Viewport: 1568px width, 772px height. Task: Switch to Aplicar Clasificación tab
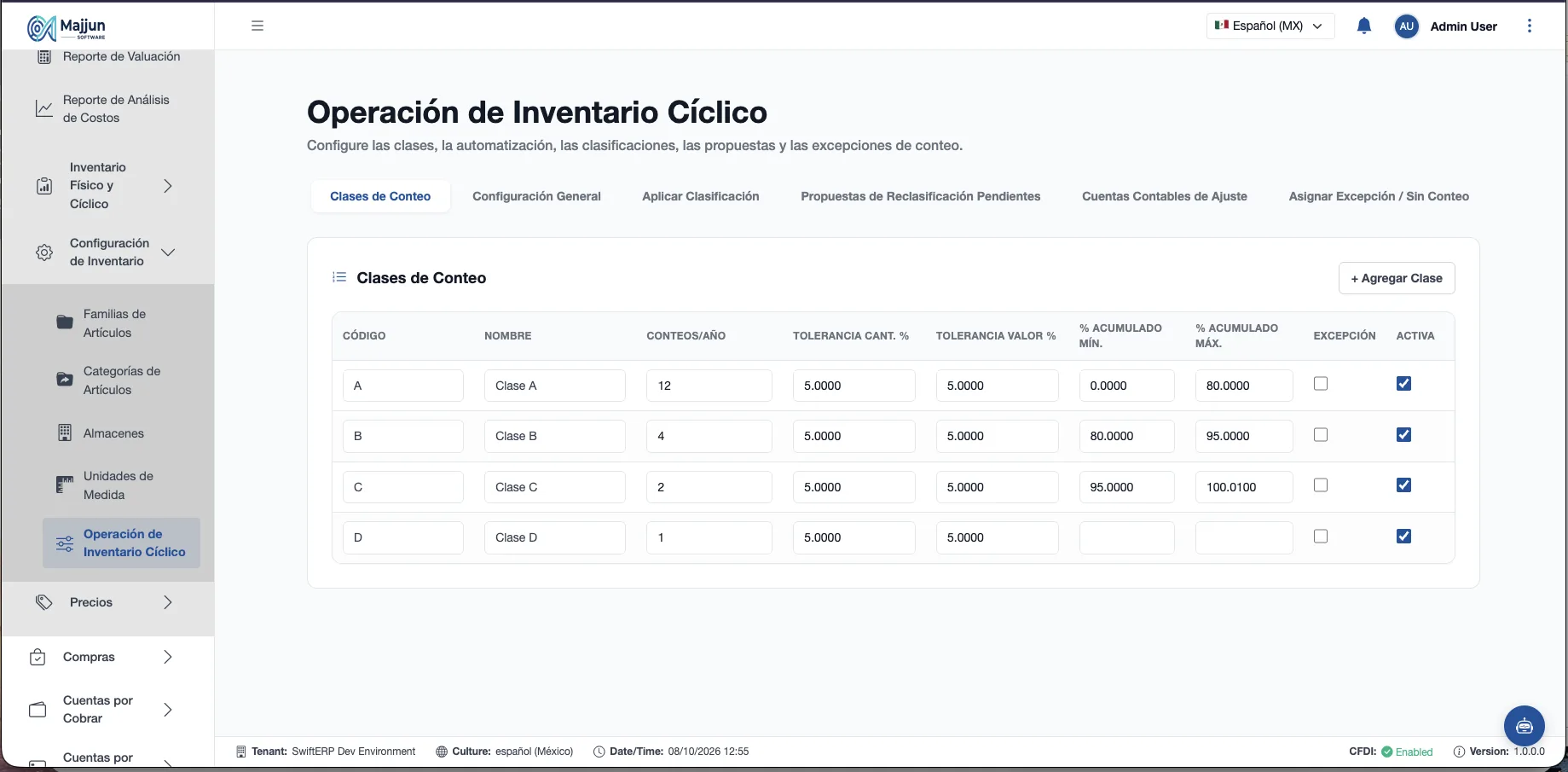tap(700, 196)
